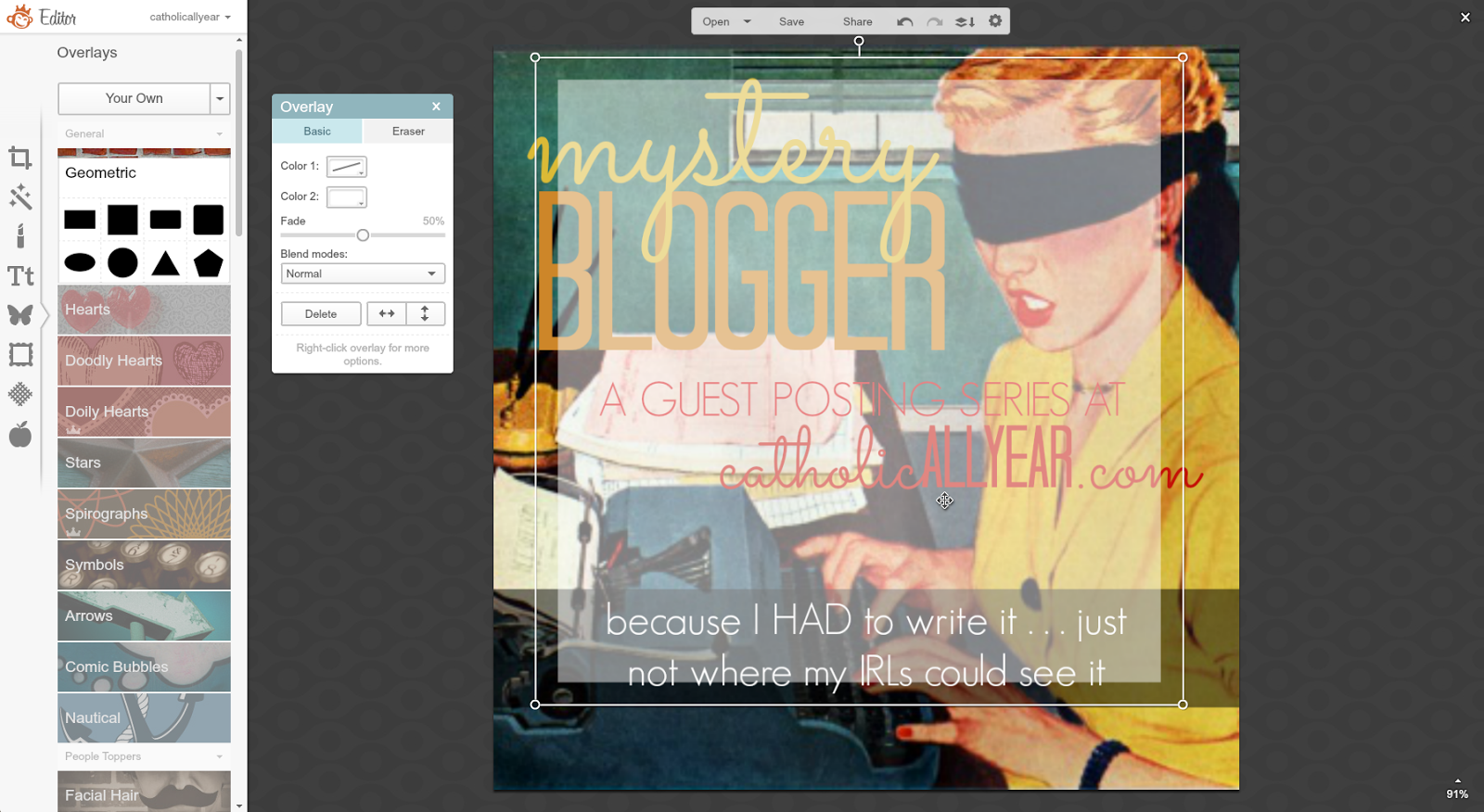Open the Hearts overlay group

tap(144, 310)
